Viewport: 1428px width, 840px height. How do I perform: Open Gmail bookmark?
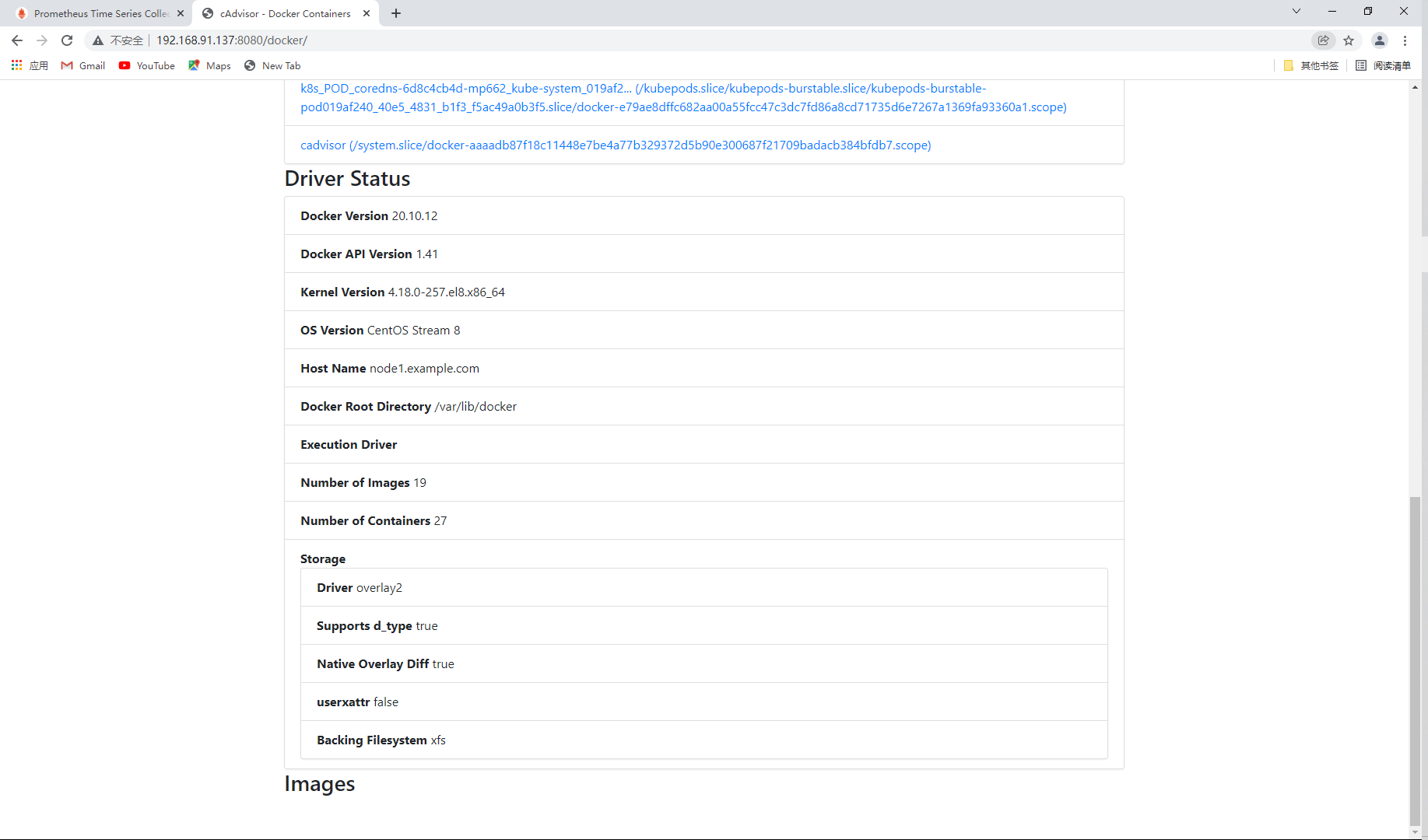coord(83,65)
